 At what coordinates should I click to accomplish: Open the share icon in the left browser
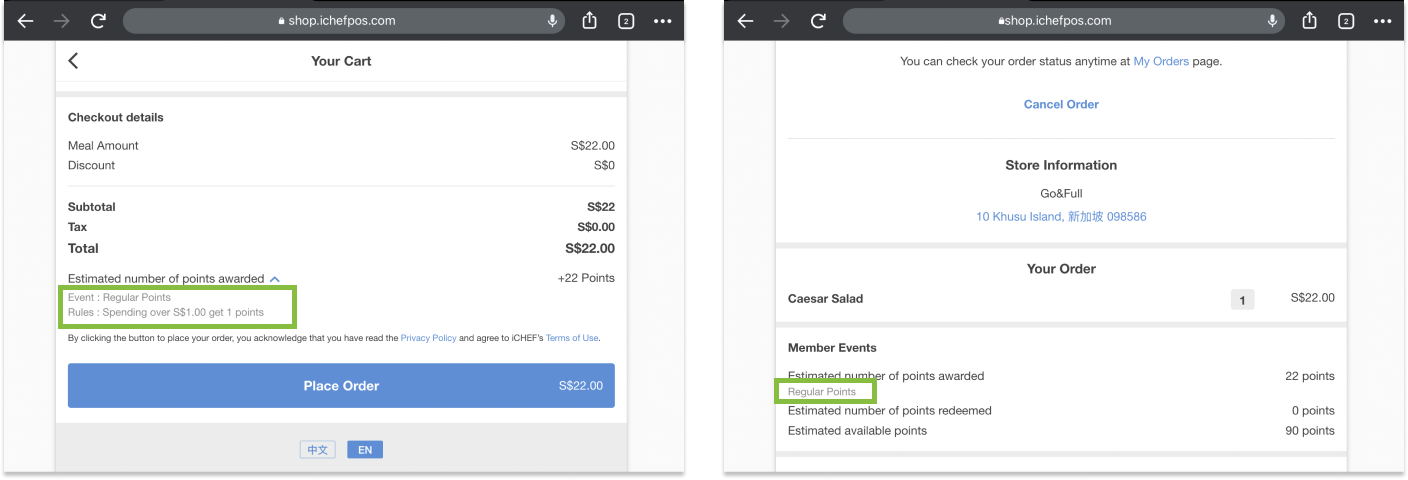tap(590, 21)
